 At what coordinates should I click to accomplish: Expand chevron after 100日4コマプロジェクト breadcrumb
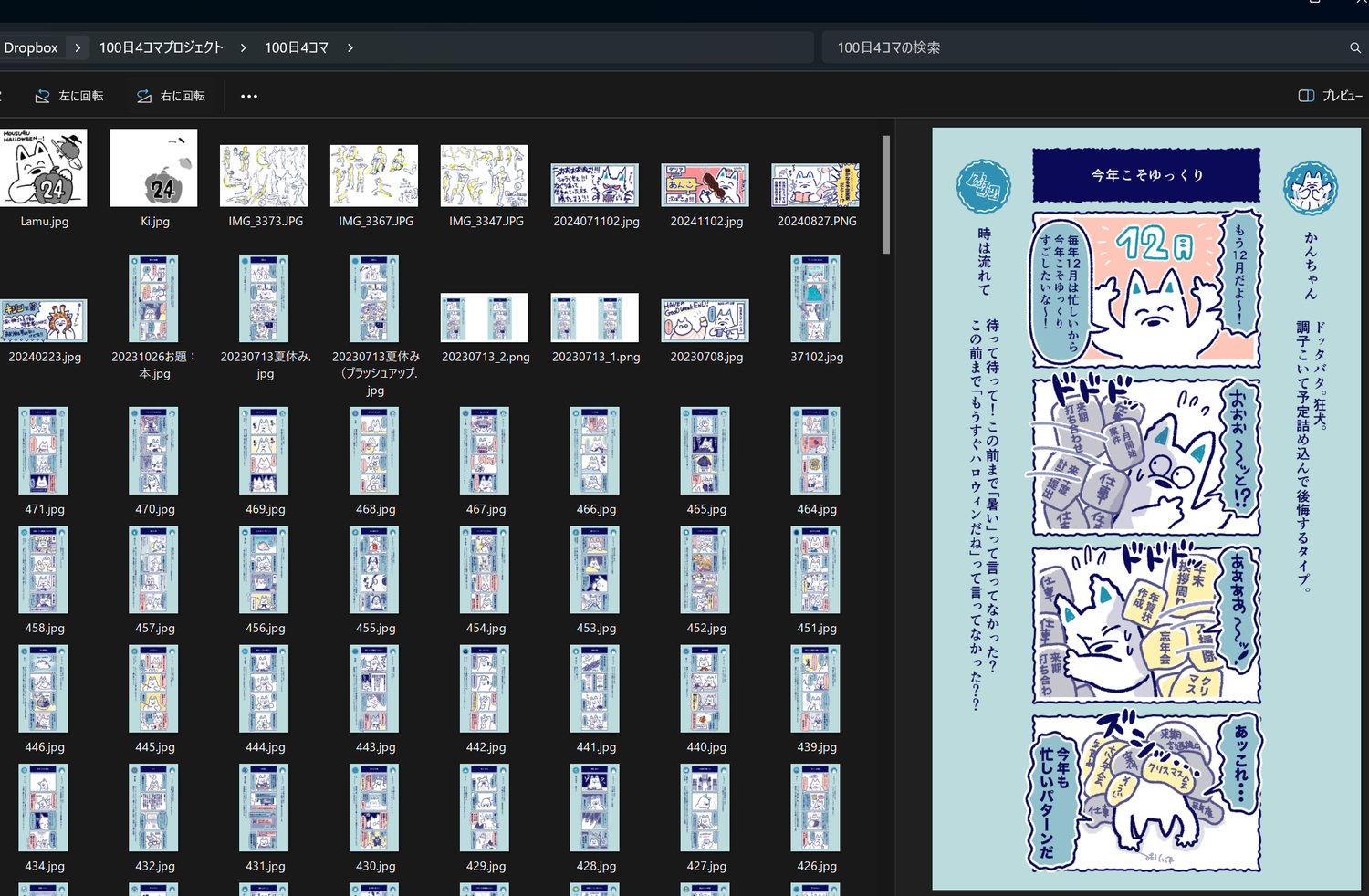[243, 47]
